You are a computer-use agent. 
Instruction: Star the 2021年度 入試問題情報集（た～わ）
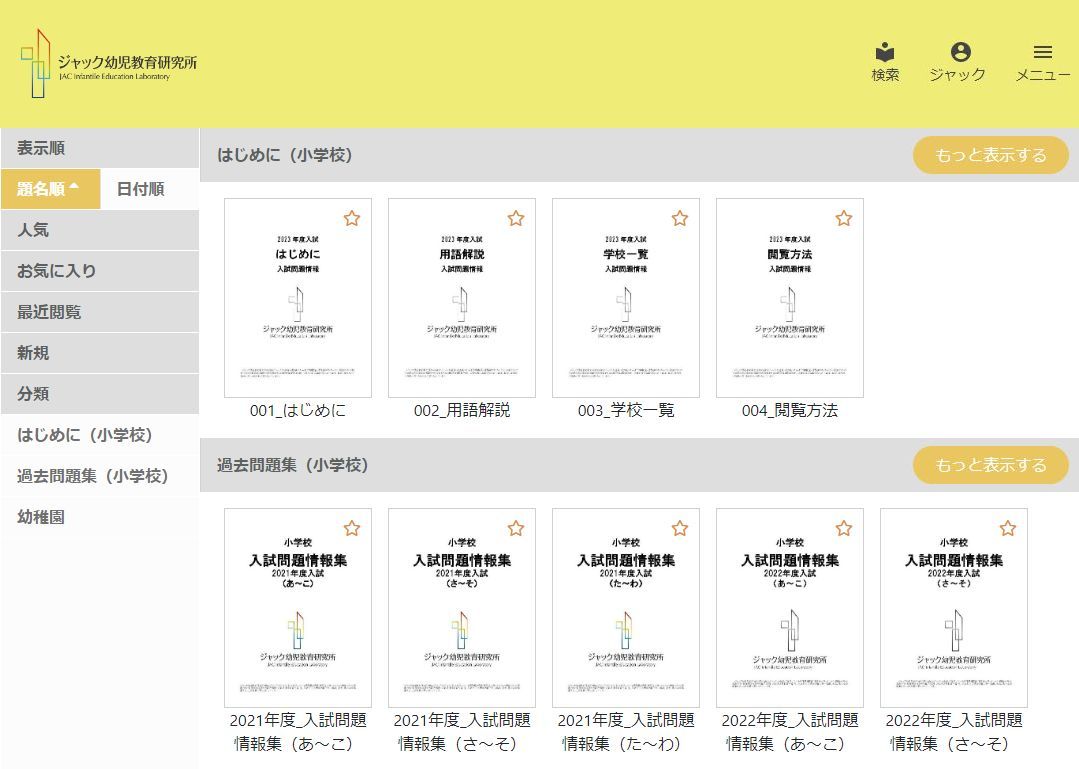coord(680,528)
